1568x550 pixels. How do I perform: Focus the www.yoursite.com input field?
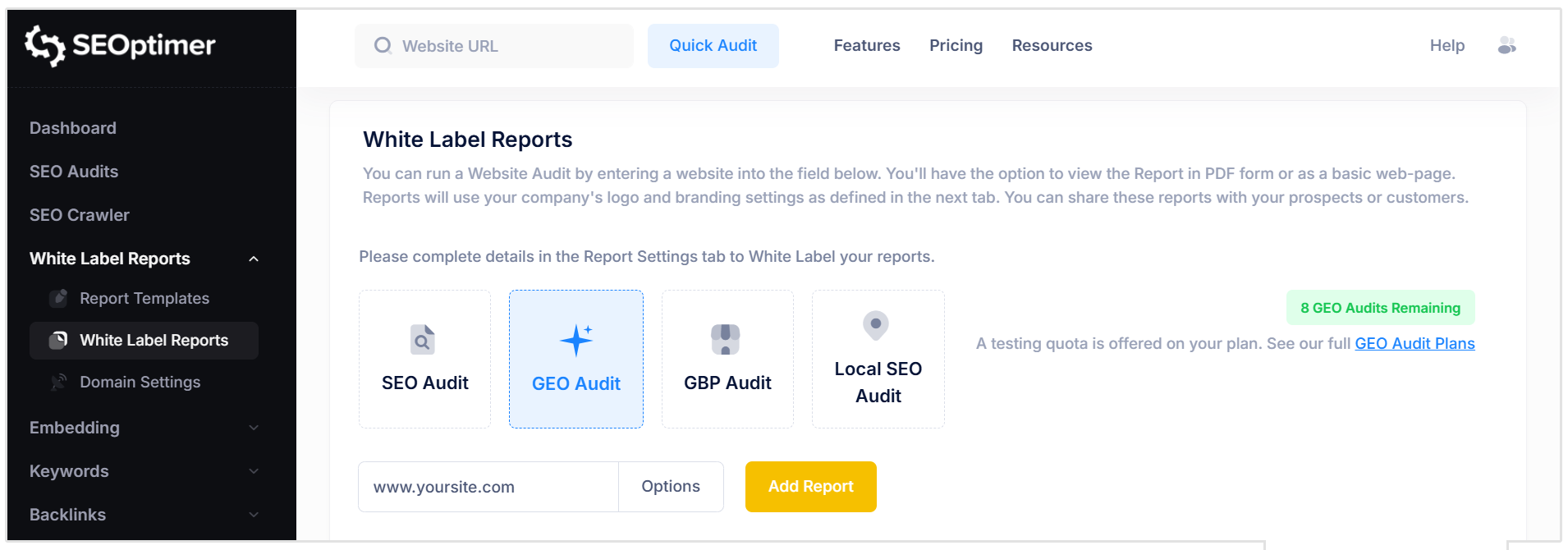point(488,487)
